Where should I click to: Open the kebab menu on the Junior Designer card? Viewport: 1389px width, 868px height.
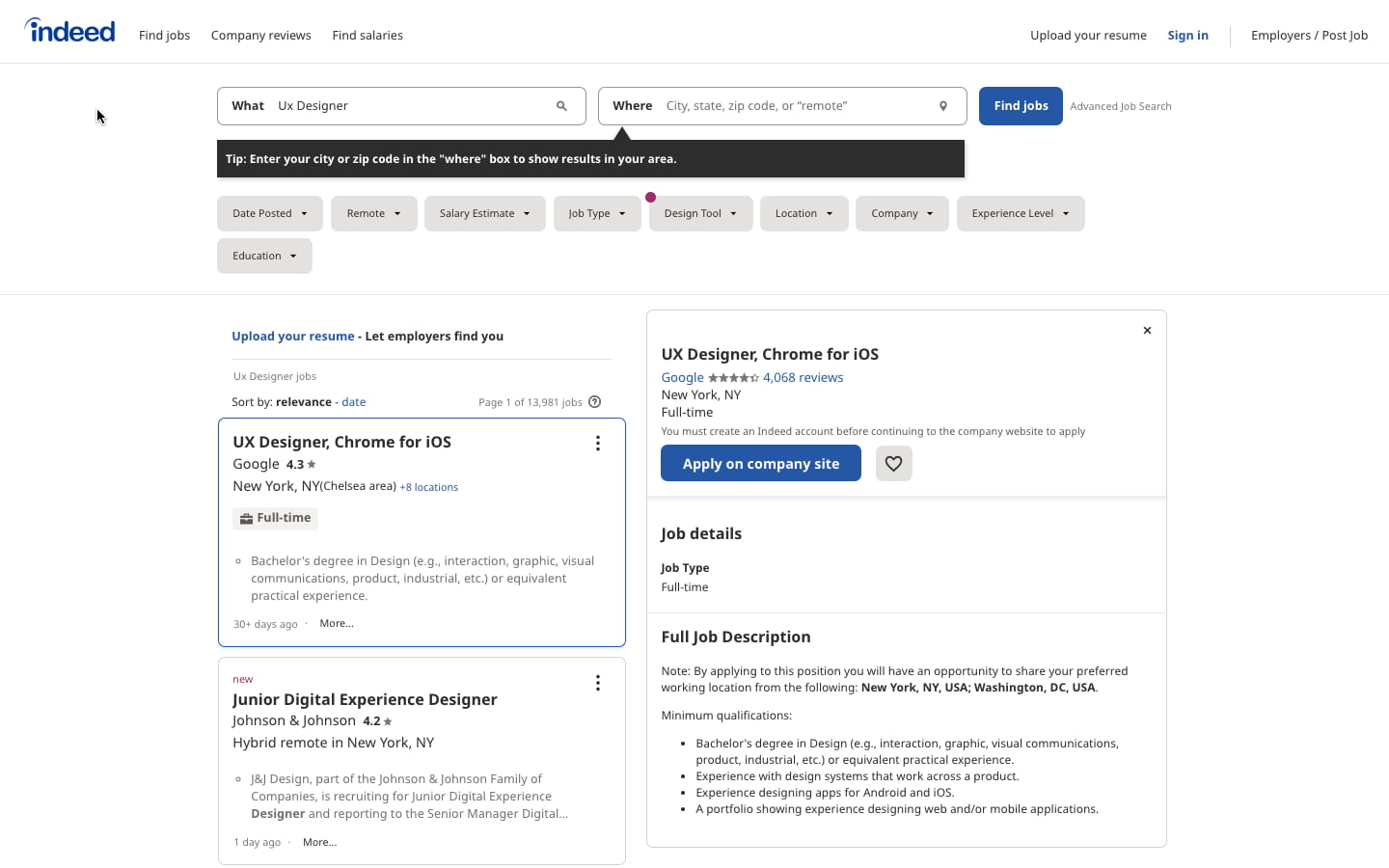pos(598,682)
